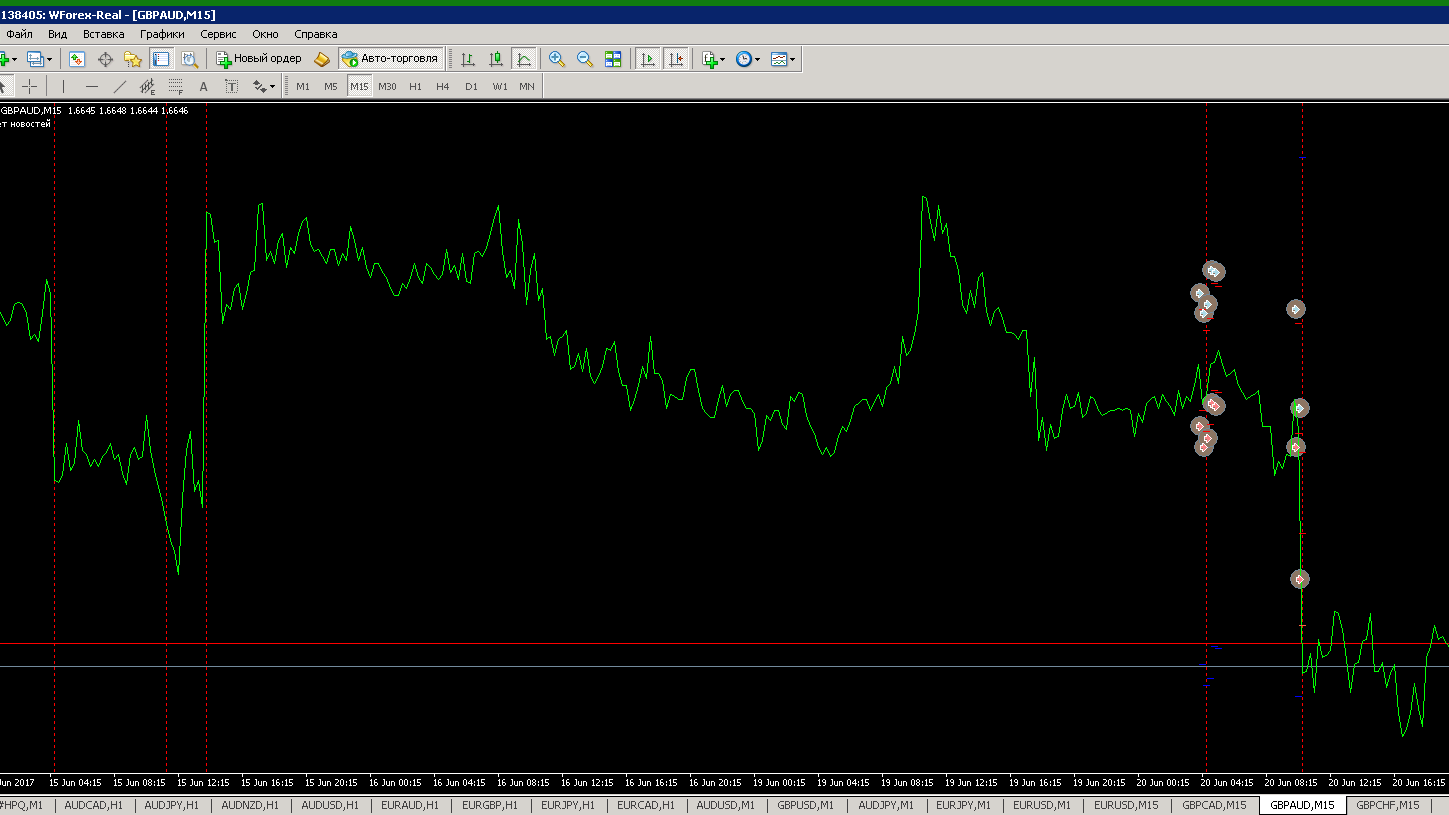This screenshot has width=1449, height=815.
Task: Open the periods clock dropdown
Action: pos(747,59)
